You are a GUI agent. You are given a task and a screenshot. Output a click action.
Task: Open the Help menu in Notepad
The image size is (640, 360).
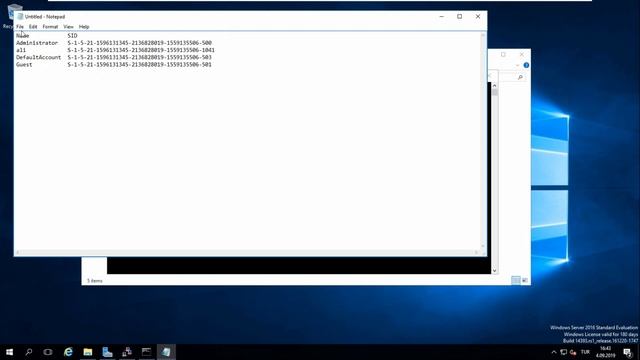(x=84, y=27)
